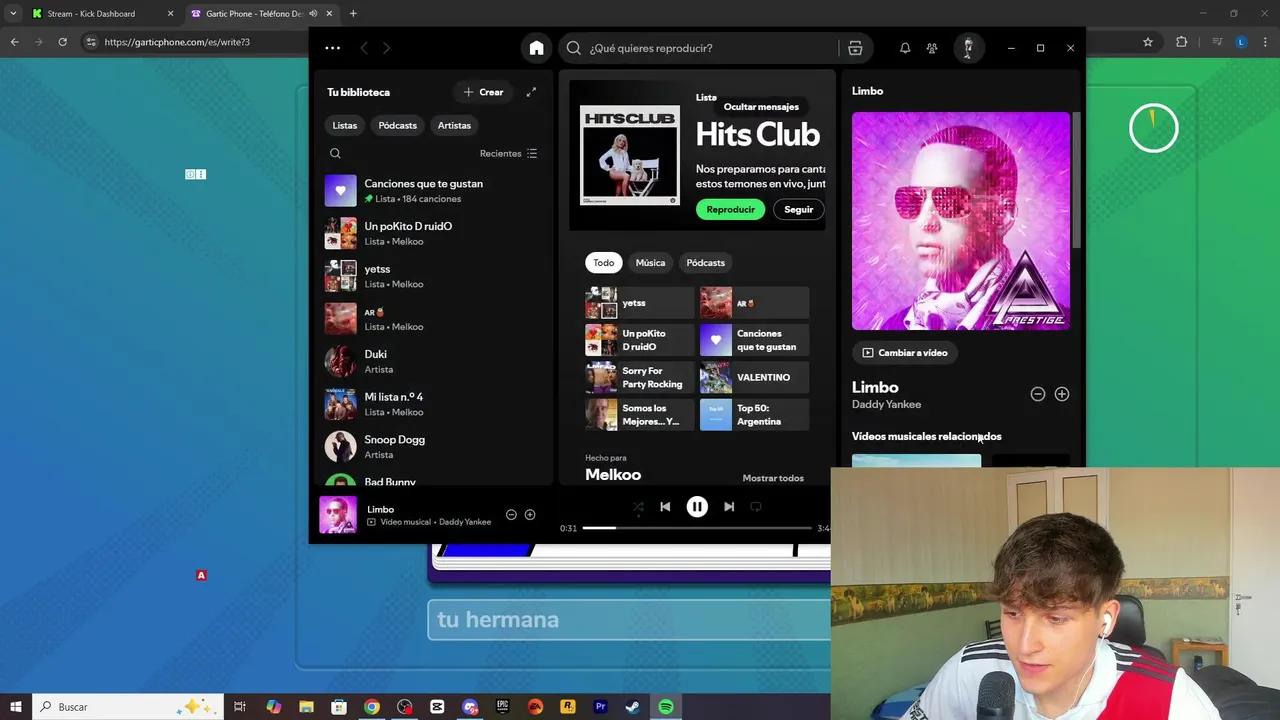Reload the Chrome page
1280x720 pixels.
pyautogui.click(x=62, y=42)
